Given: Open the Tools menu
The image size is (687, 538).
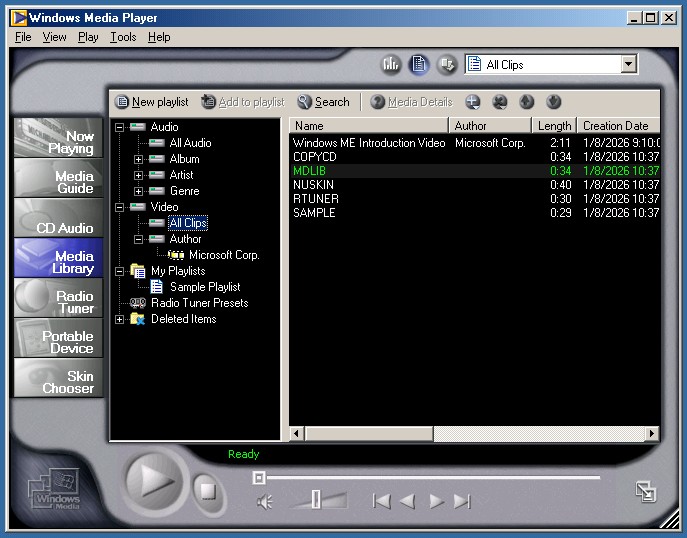Looking at the screenshot, I should tap(123, 37).
